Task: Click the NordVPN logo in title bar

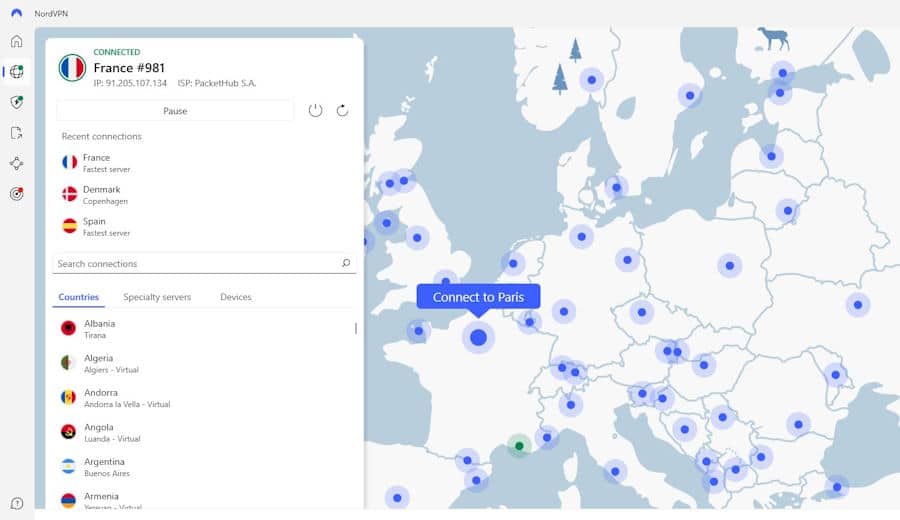Action: 17,13
